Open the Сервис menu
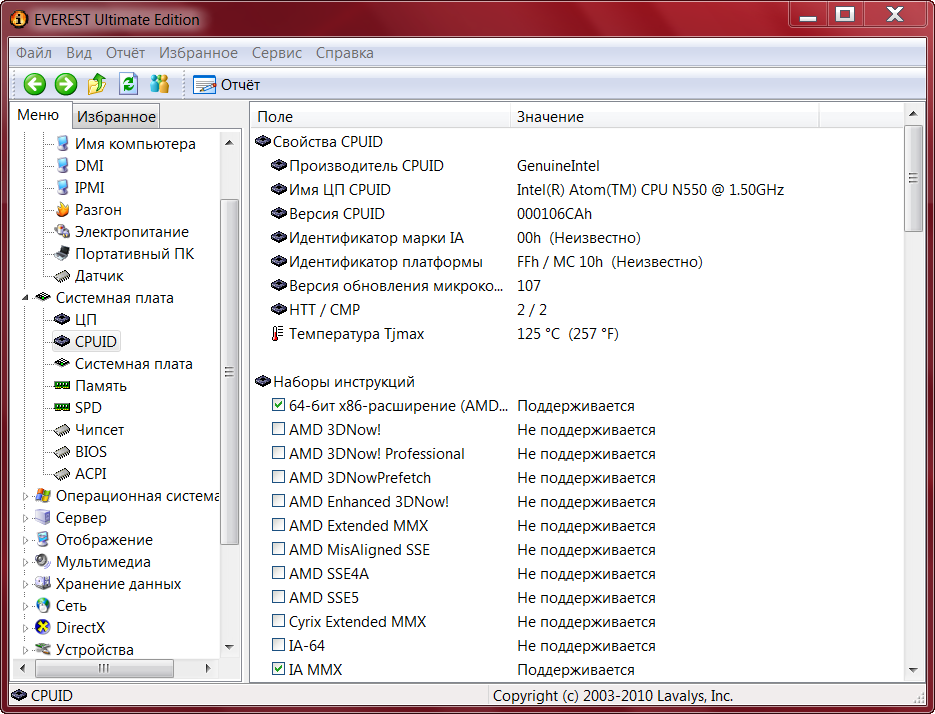935x714 pixels. pos(277,53)
